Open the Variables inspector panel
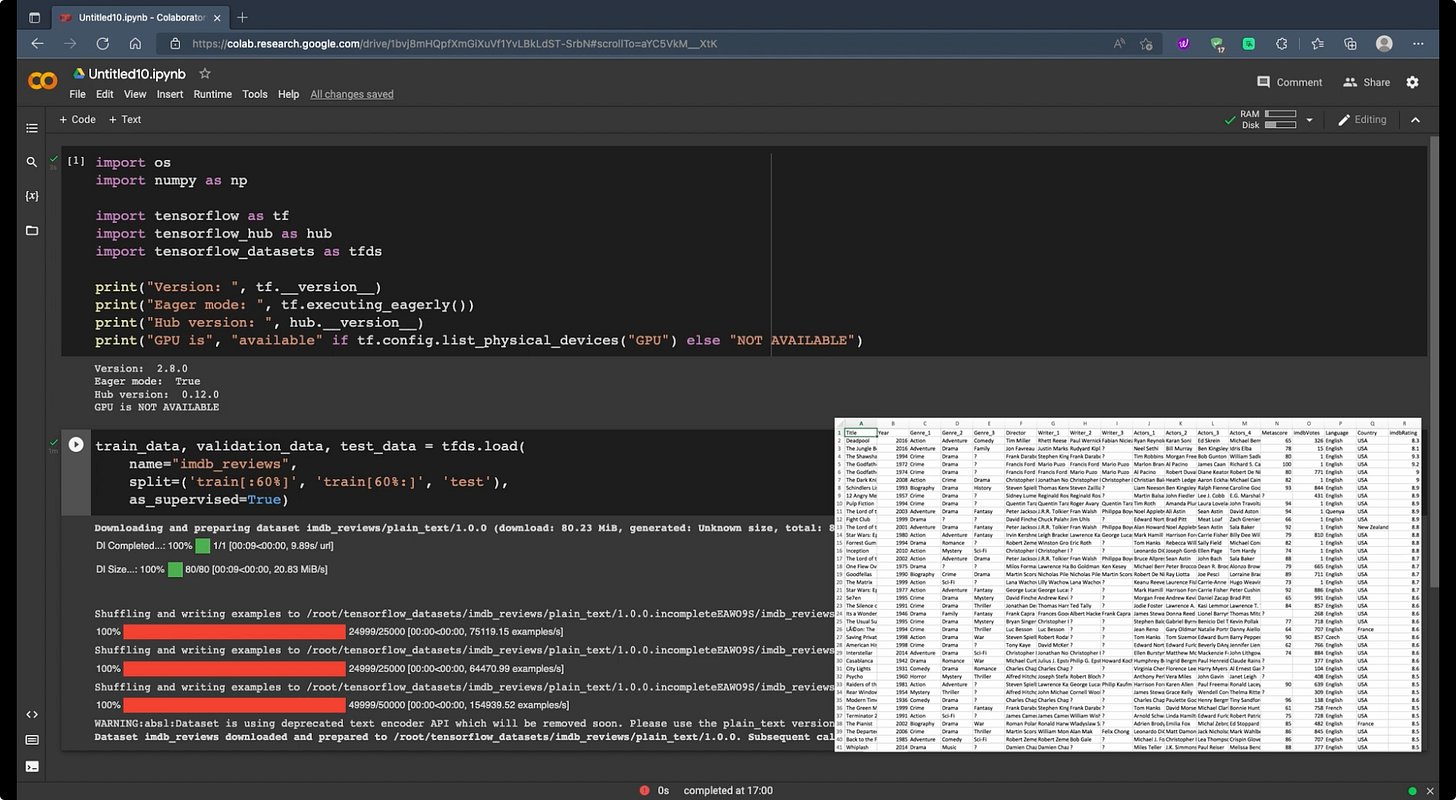Viewport: 1456px width, 800px height. coord(31,195)
